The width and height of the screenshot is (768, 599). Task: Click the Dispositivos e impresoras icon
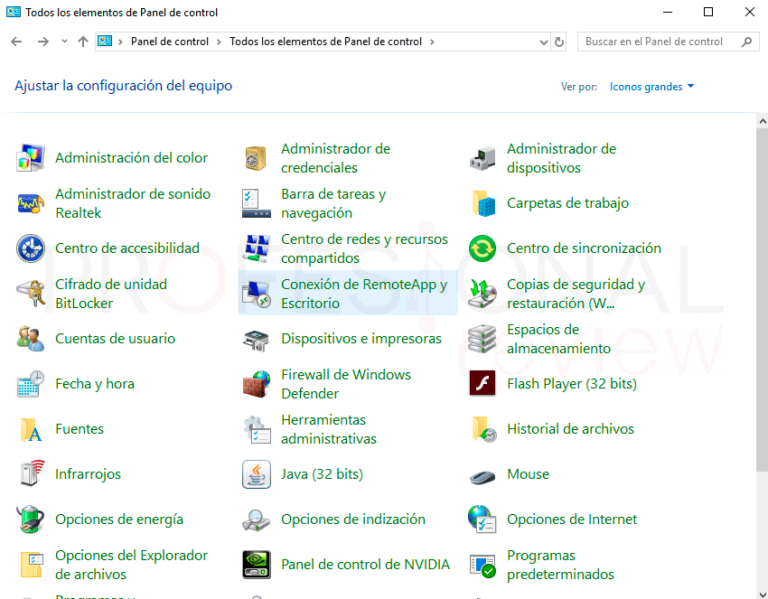click(256, 340)
